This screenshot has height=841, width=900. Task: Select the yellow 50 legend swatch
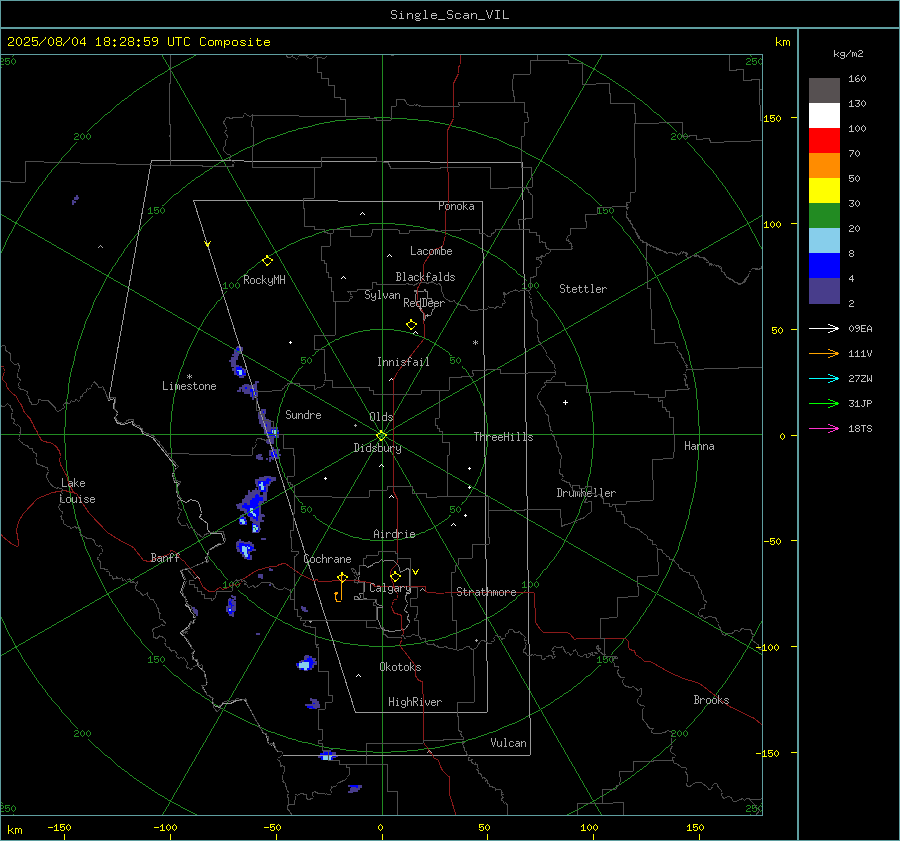[x=824, y=191]
